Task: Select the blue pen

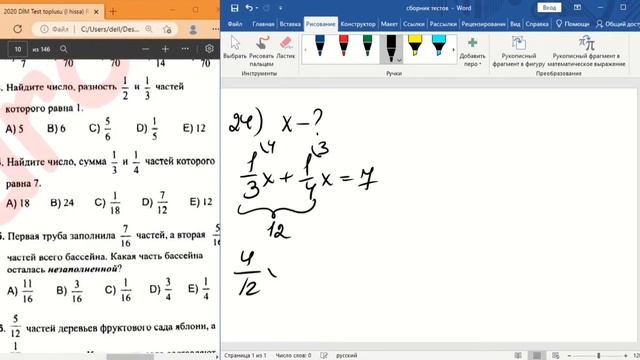Action: [x=320, y=46]
